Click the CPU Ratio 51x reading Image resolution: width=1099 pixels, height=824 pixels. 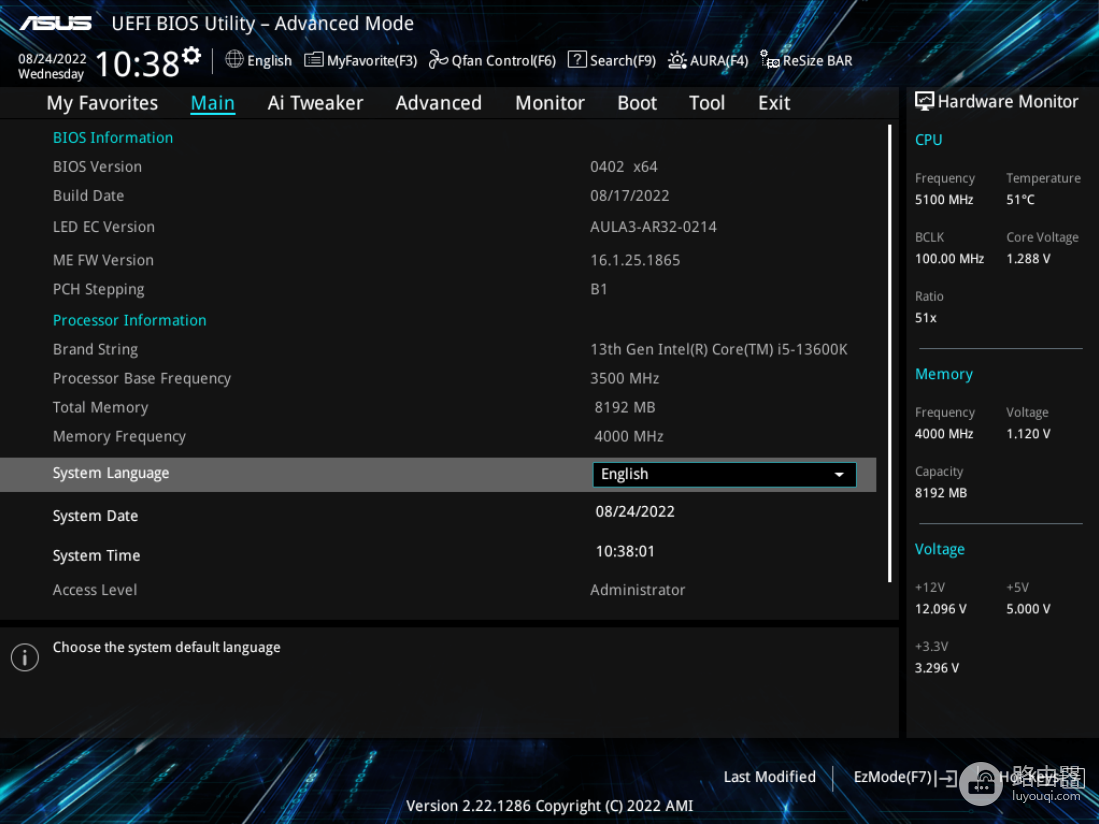pos(925,318)
